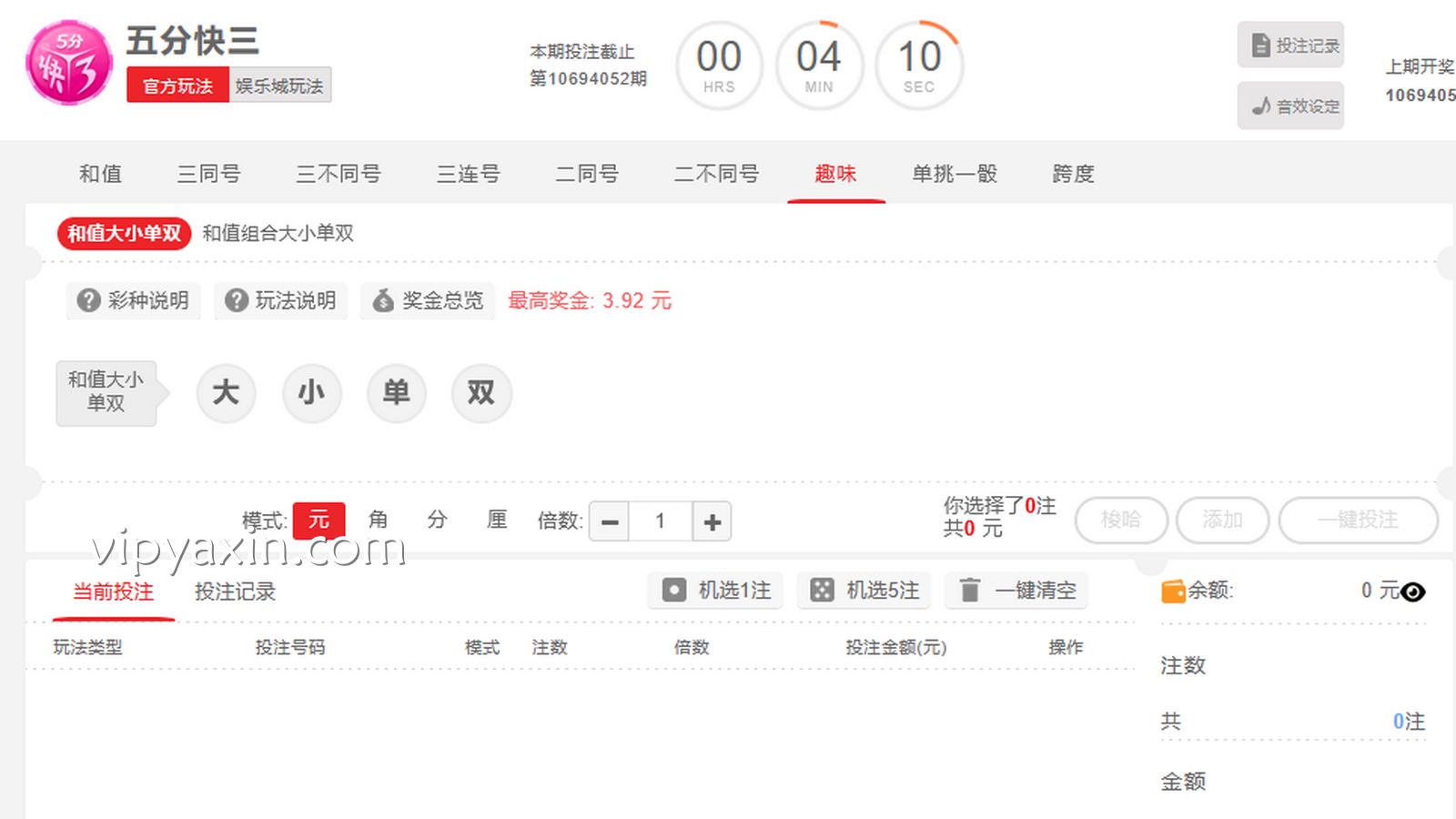The width and height of the screenshot is (1456, 819).
Task: Switch mode to 角
Action: click(378, 520)
